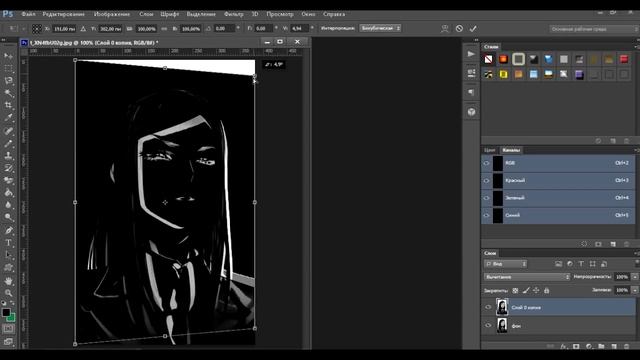Open the Редактирование menu
Viewport: 640px width, 360px height.
[x=63, y=14]
